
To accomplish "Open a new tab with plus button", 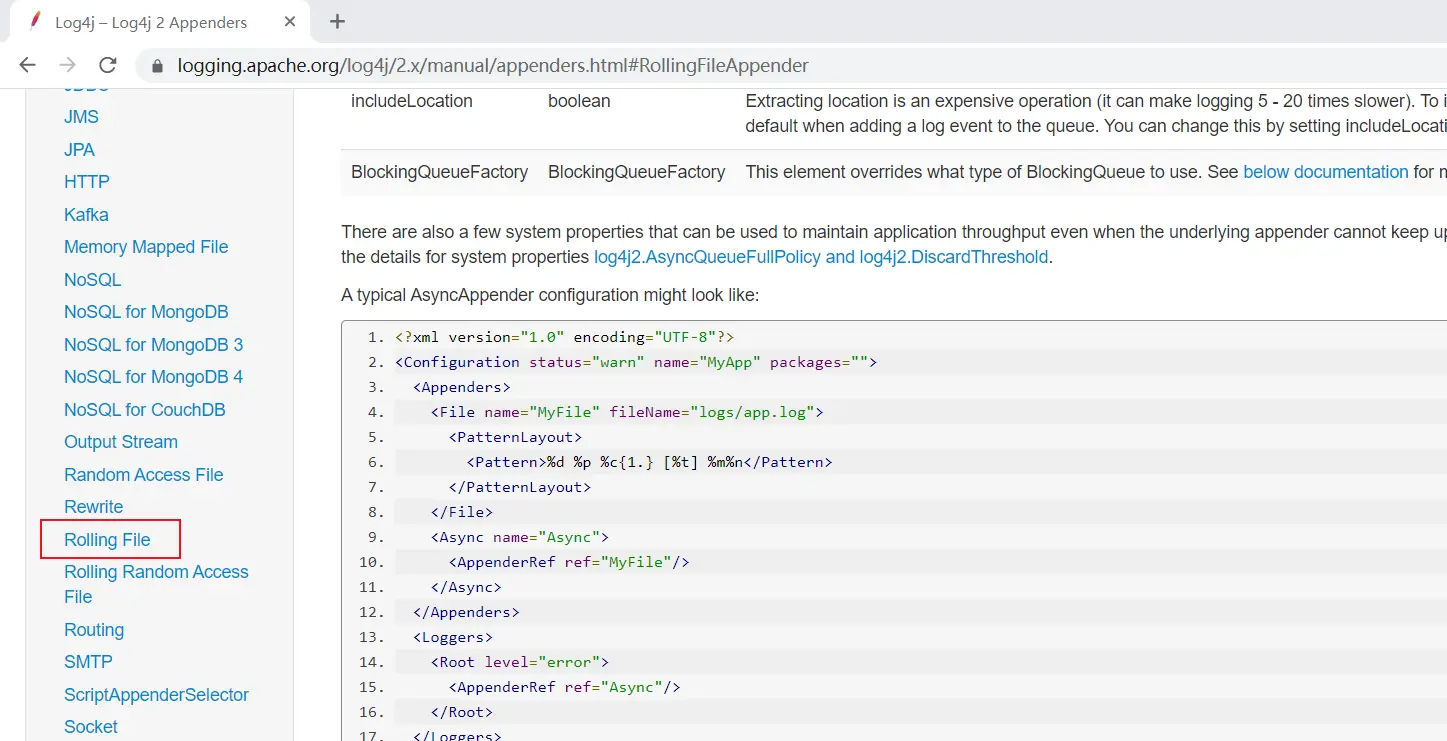I will [337, 21].
